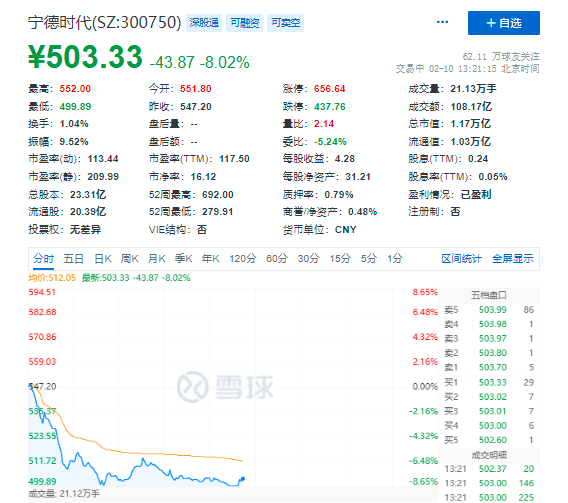
Task: Click the 深股通 tag
Action: [204, 23]
